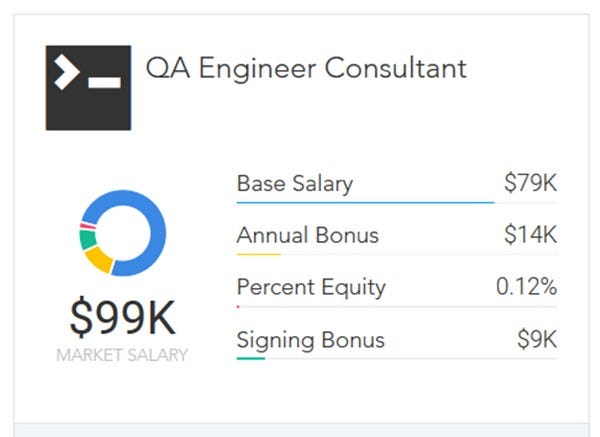Image resolution: width=600 pixels, height=437 pixels.
Task: Click the blue Base Salary progress bar
Action: 365,202
